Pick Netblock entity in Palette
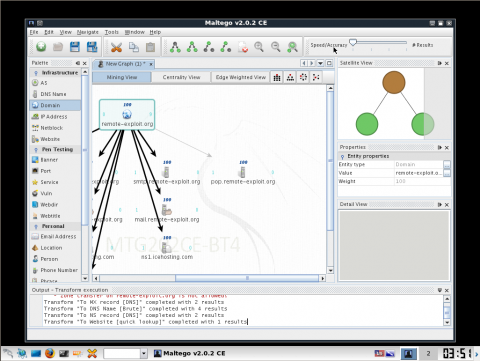The height and width of the screenshot is (361, 480). tap(55, 128)
